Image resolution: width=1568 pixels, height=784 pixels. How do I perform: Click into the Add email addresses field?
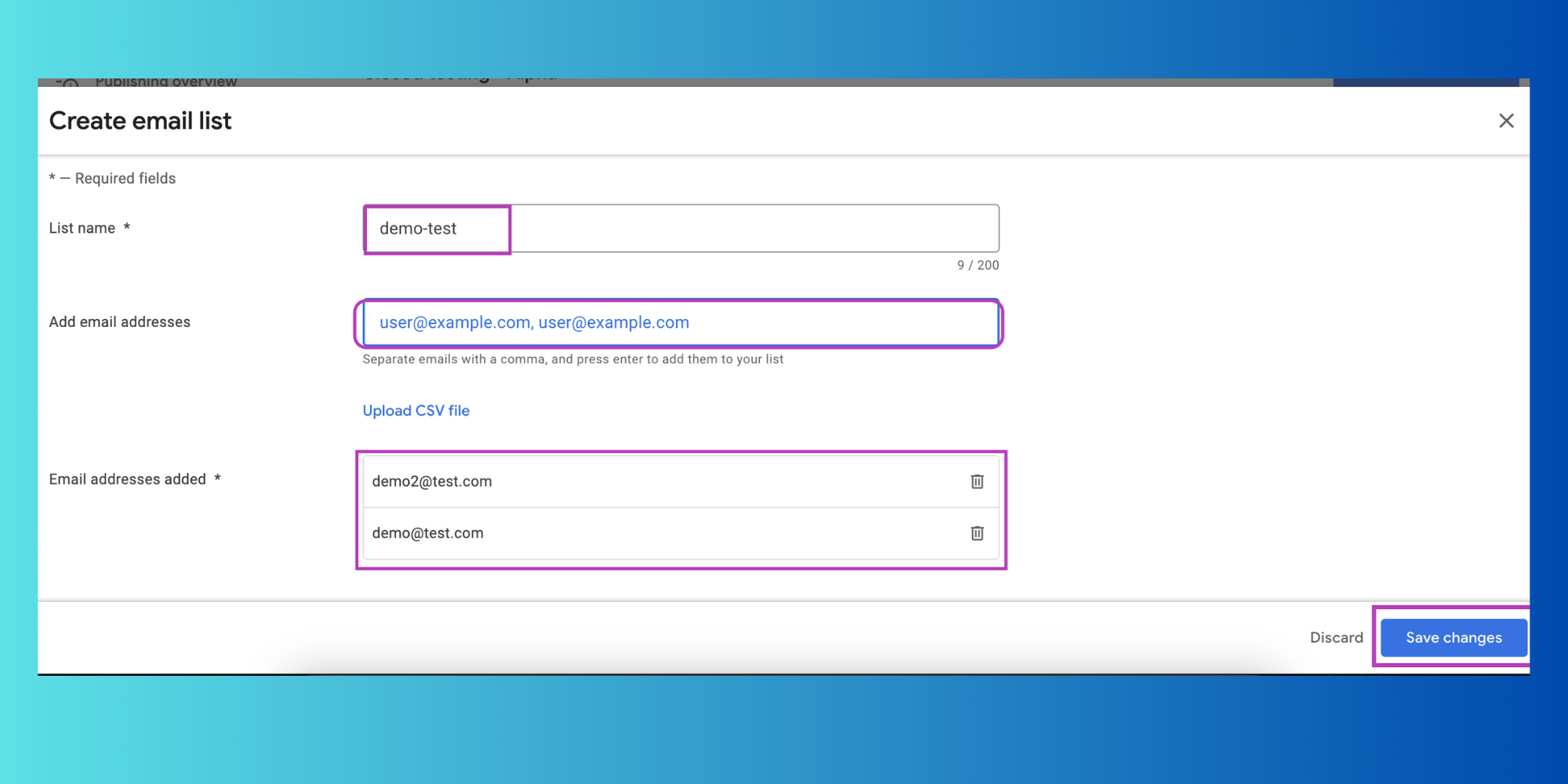681,322
